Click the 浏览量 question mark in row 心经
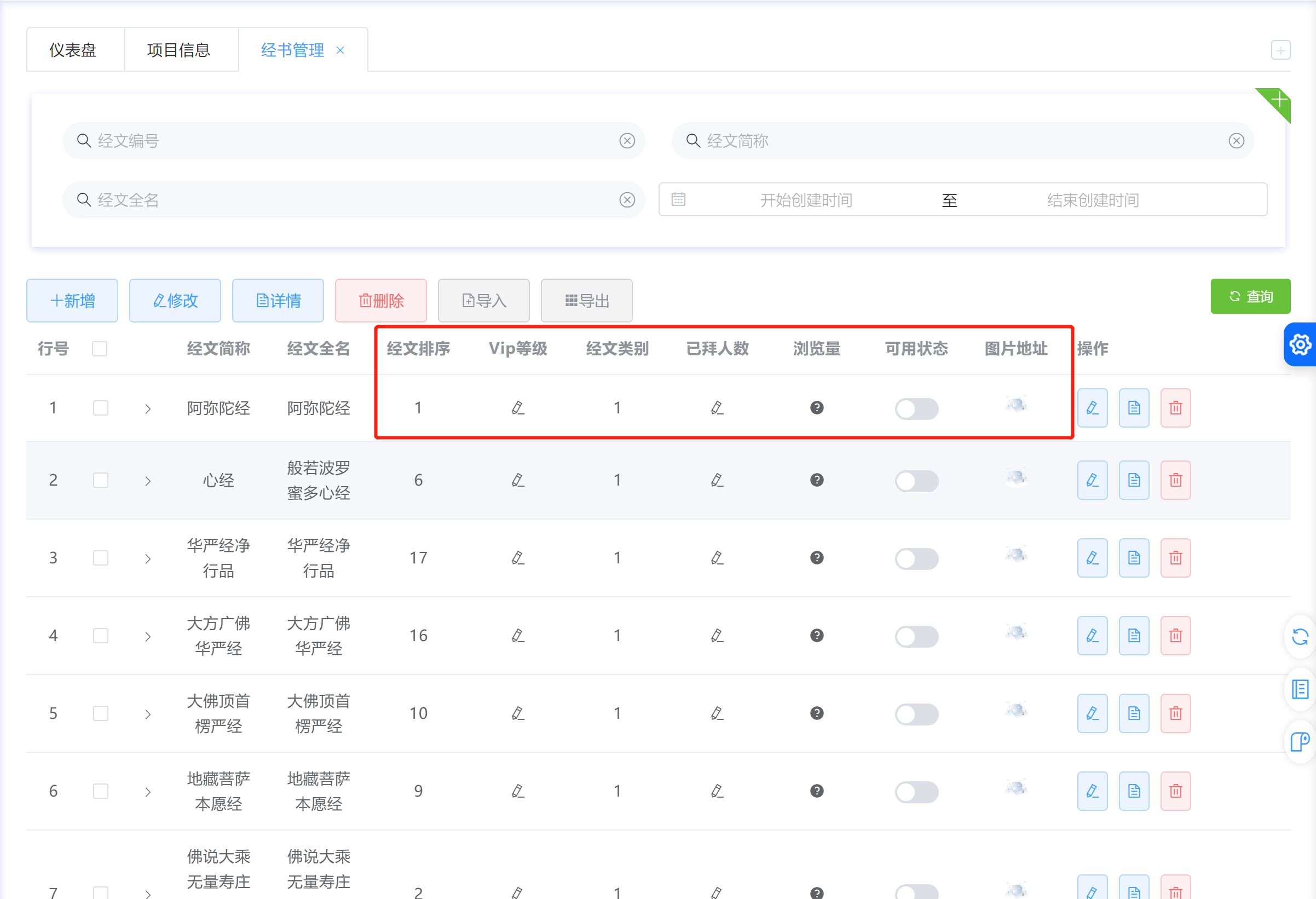The width and height of the screenshot is (1316, 899). (x=817, y=480)
